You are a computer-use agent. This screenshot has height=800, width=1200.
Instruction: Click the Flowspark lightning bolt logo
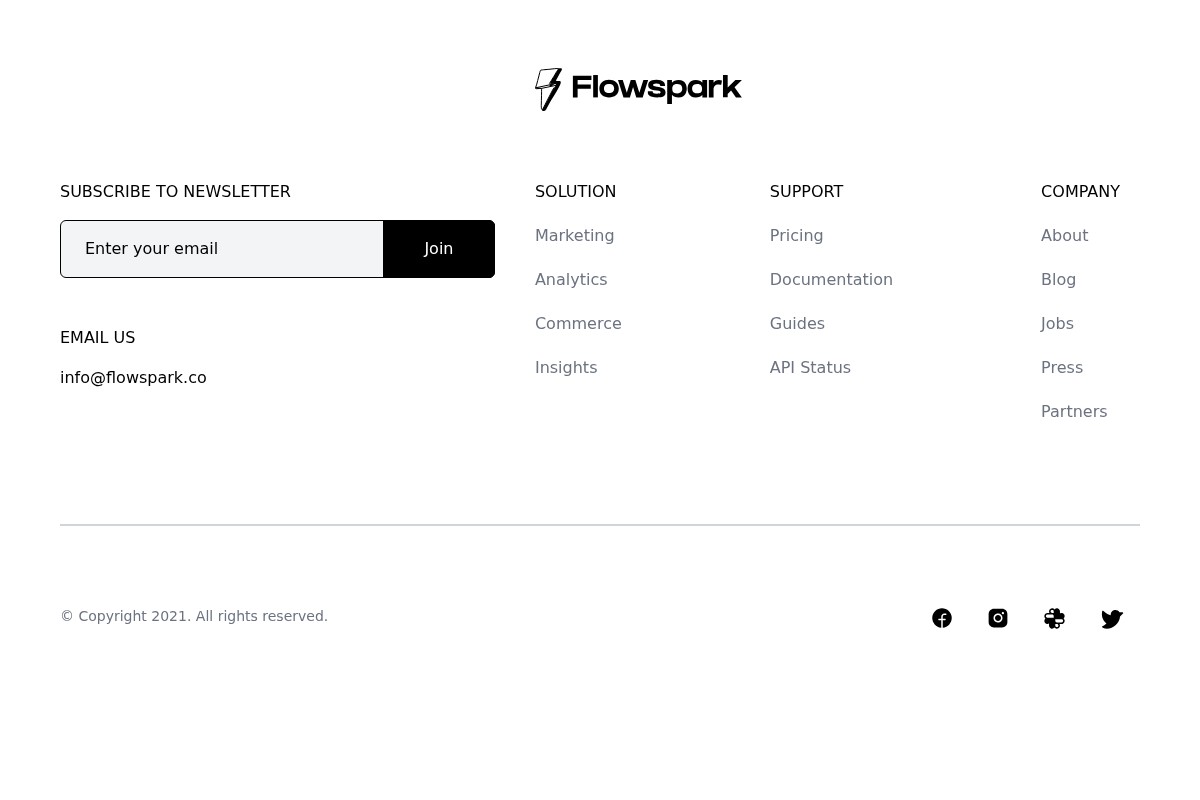pyautogui.click(x=549, y=89)
